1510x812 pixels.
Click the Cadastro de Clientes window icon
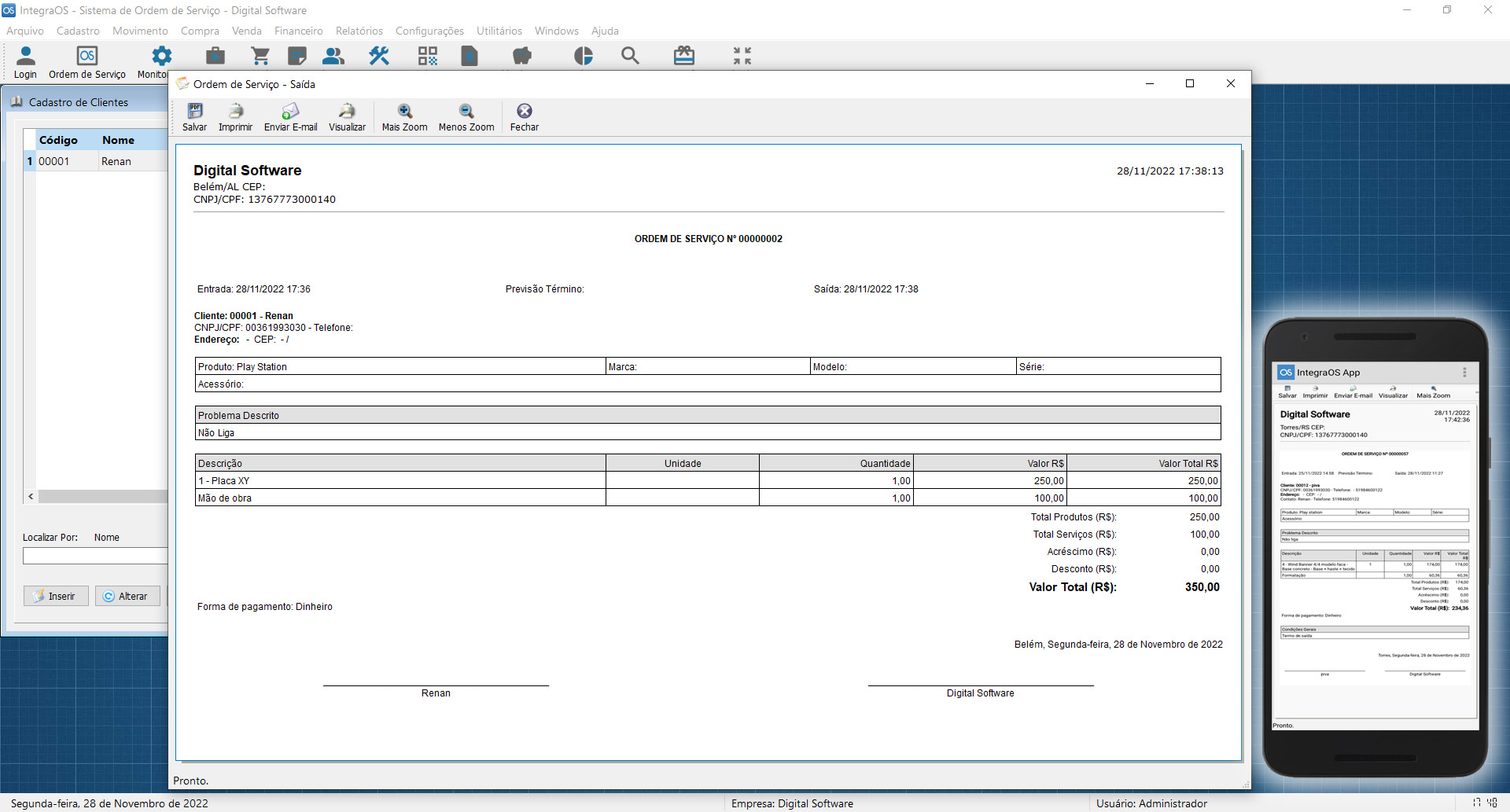click(17, 102)
